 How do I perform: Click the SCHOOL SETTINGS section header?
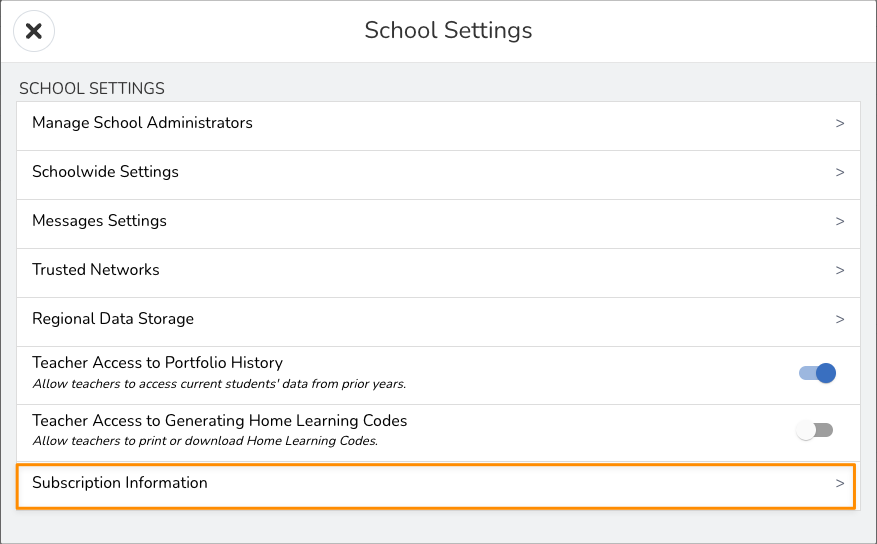[92, 89]
